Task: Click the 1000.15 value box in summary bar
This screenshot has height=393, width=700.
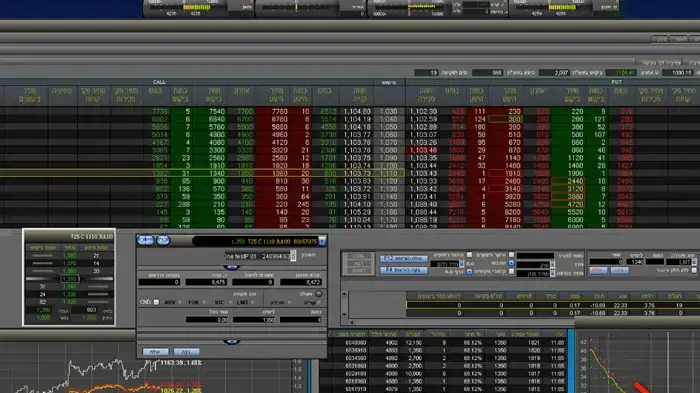Action: click(x=678, y=72)
